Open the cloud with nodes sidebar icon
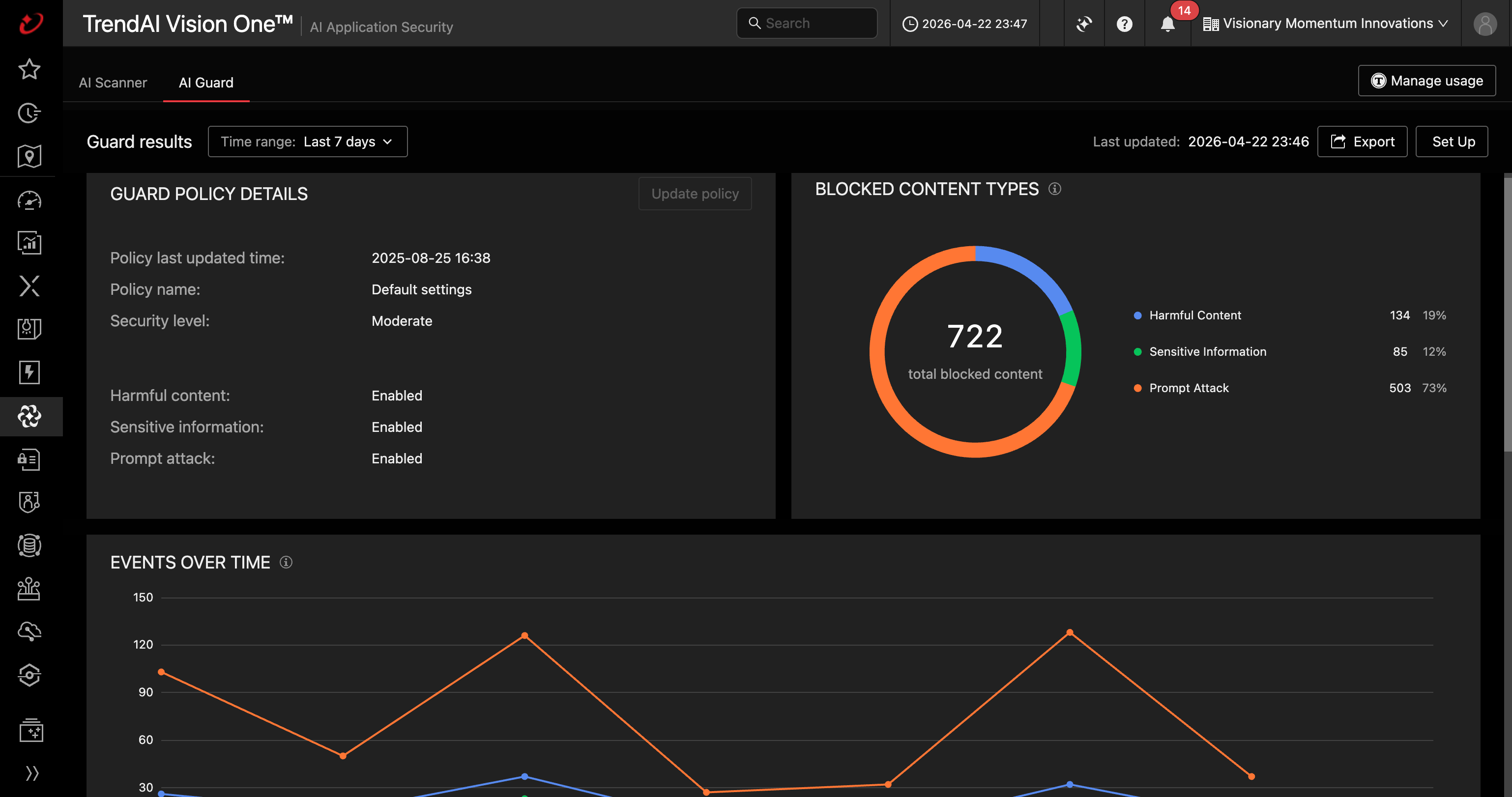The height and width of the screenshot is (797, 1512). click(29, 631)
